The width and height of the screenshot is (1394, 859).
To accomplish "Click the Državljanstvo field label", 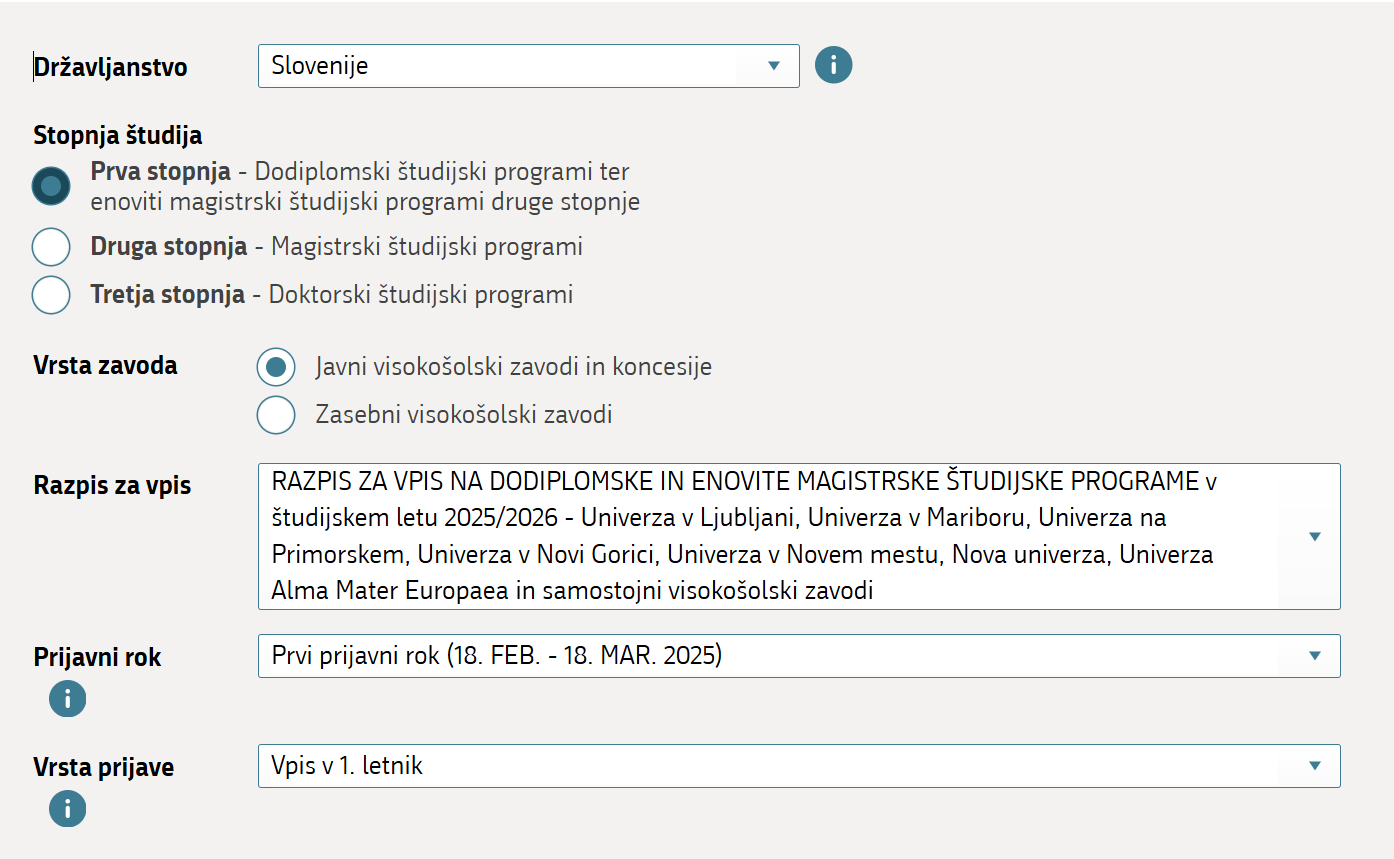I will [x=110, y=67].
